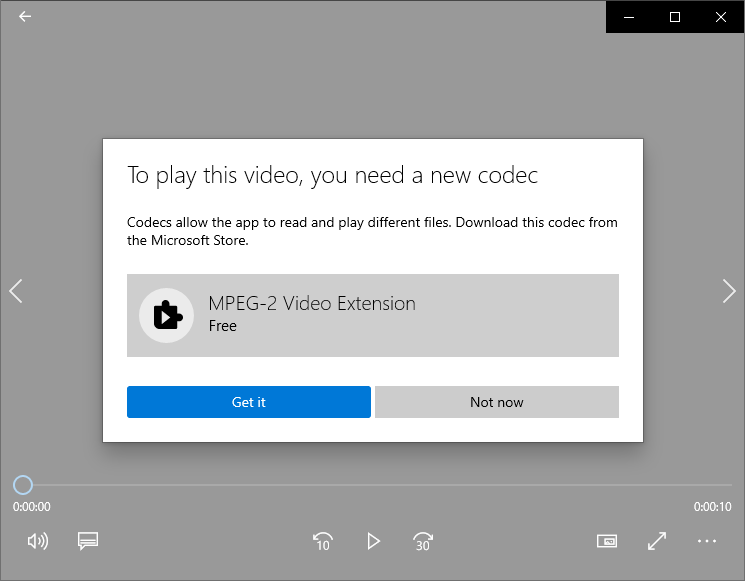Skip back 10 seconds

click(323, 541)
